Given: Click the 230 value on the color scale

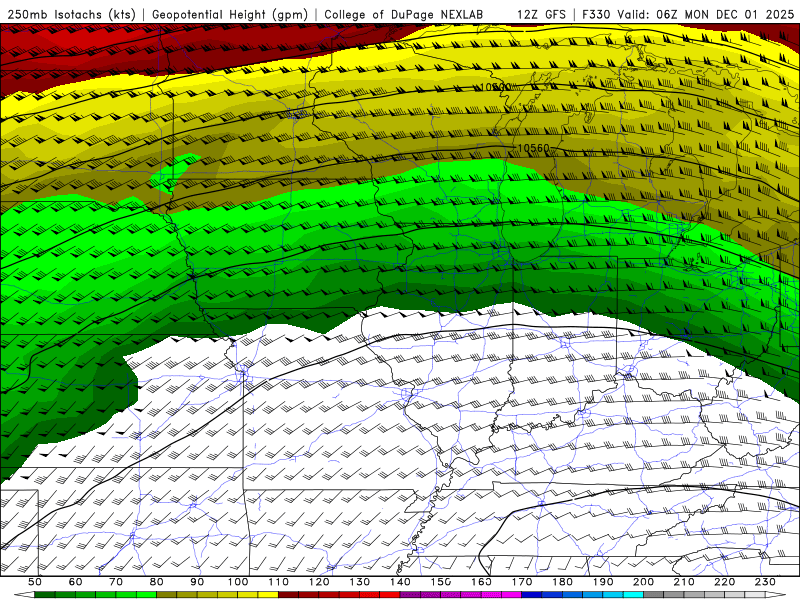Looking at the screenshot, I should coord(765,582).
